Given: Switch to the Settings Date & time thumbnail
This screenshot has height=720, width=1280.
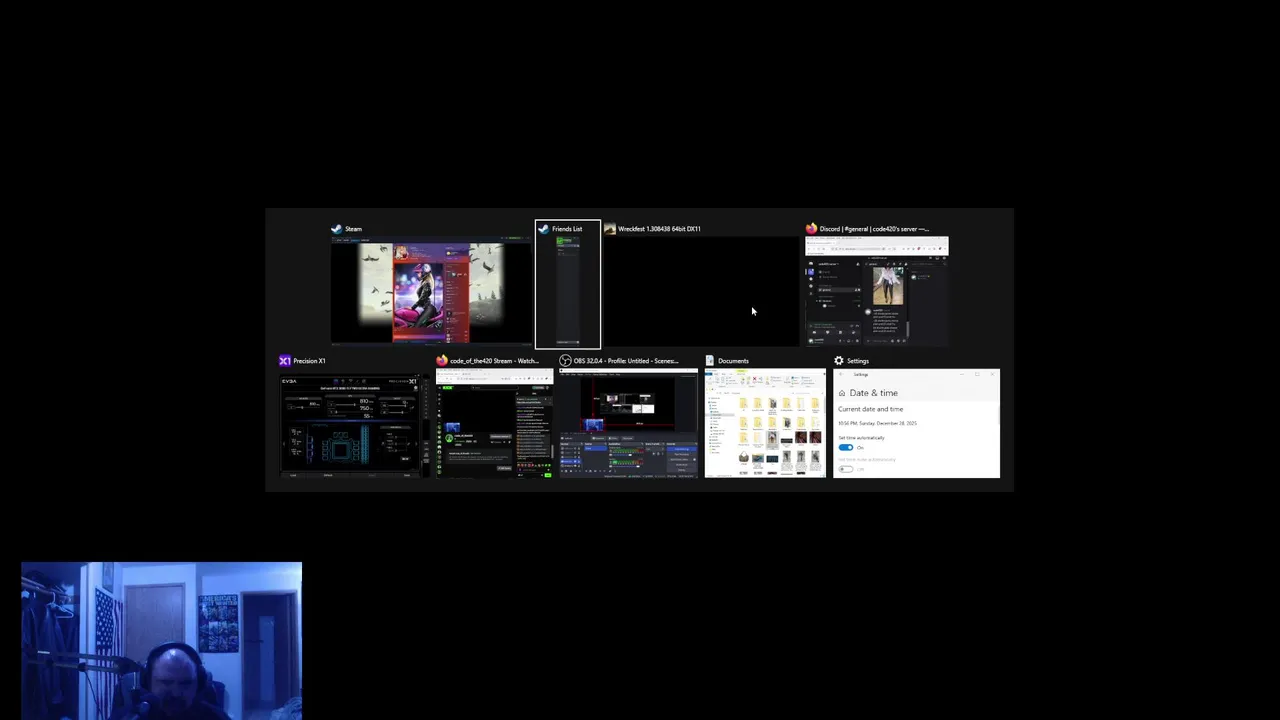Looking at the screenshot, I should point(916,424).
